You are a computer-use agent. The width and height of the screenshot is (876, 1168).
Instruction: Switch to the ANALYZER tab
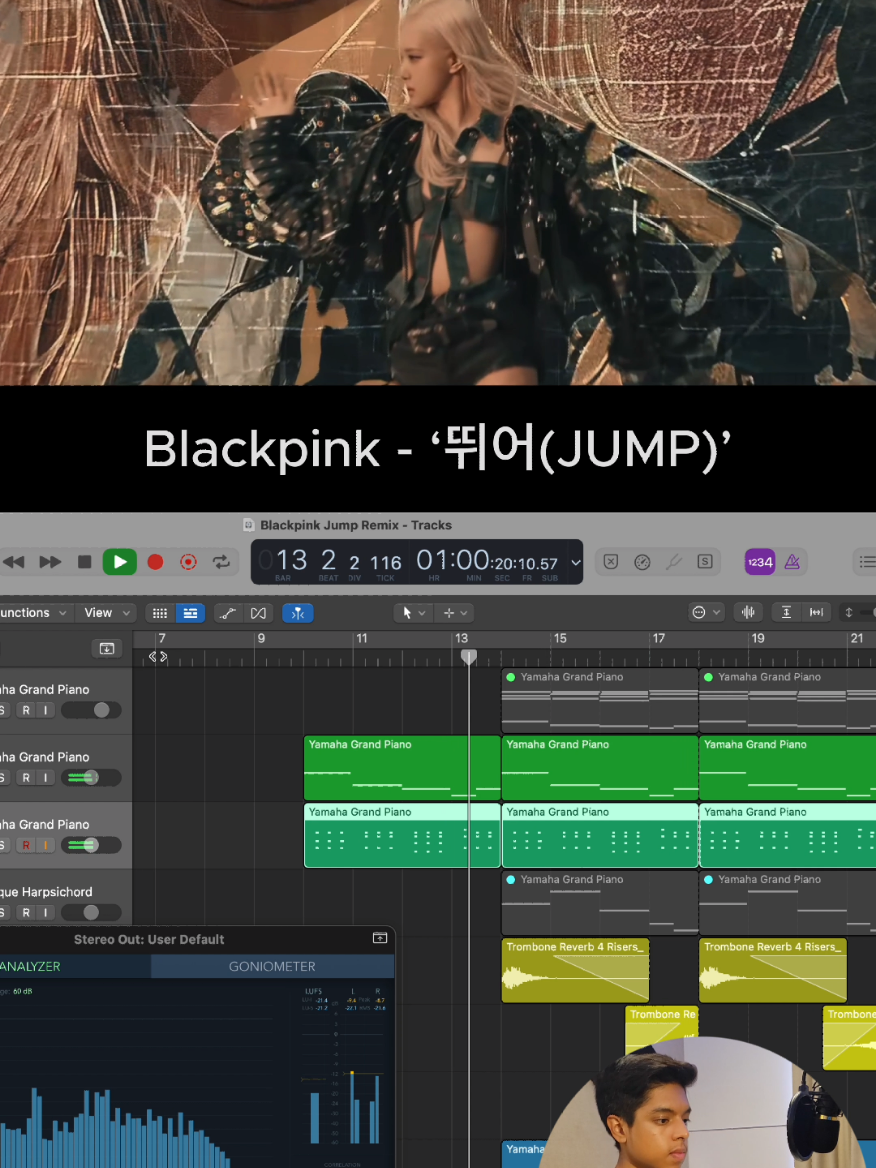[31, 967]
